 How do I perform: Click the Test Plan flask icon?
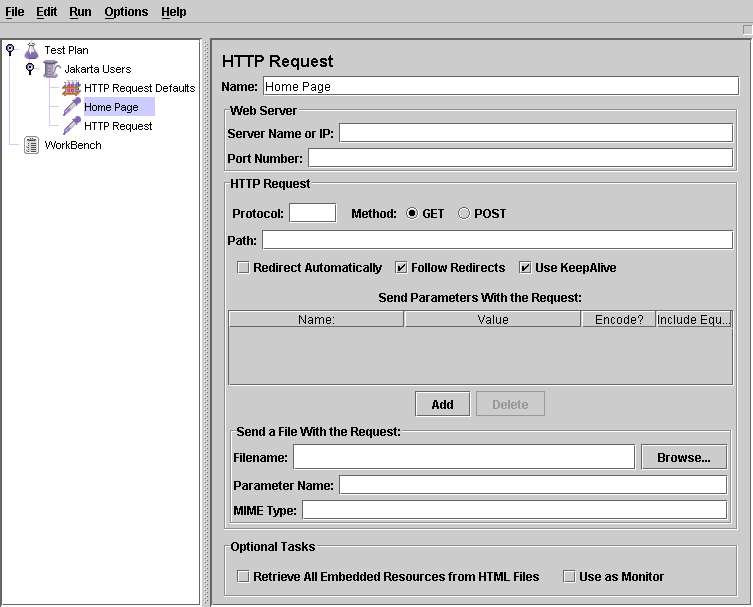31,50
